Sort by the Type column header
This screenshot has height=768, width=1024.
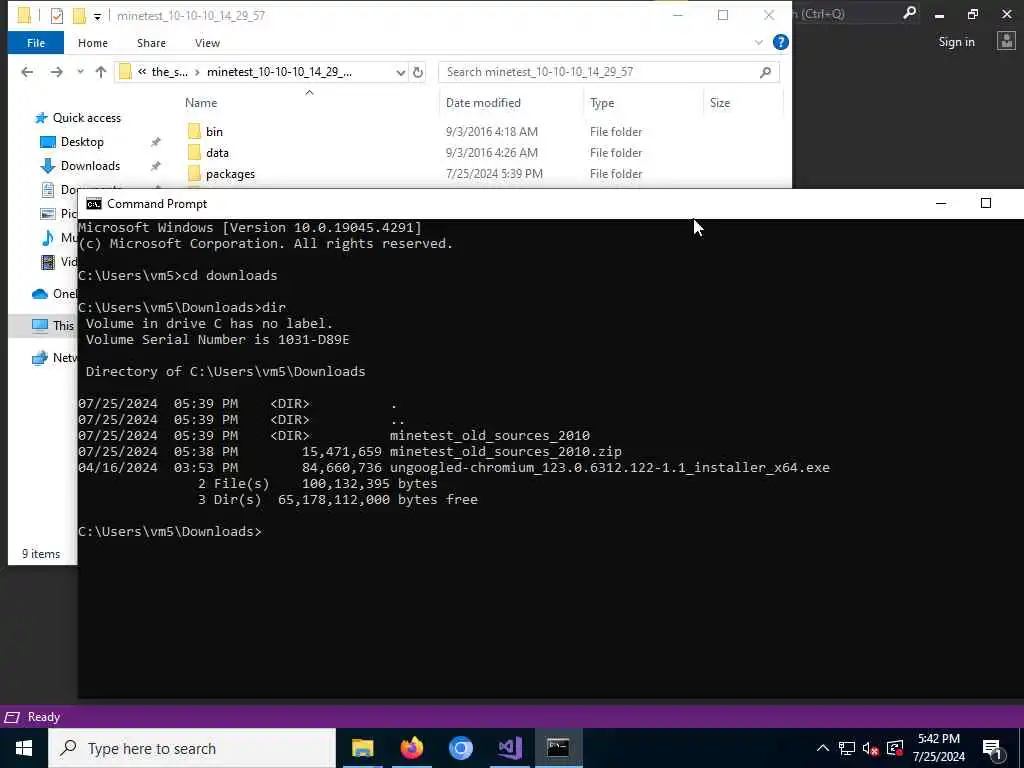601,103
